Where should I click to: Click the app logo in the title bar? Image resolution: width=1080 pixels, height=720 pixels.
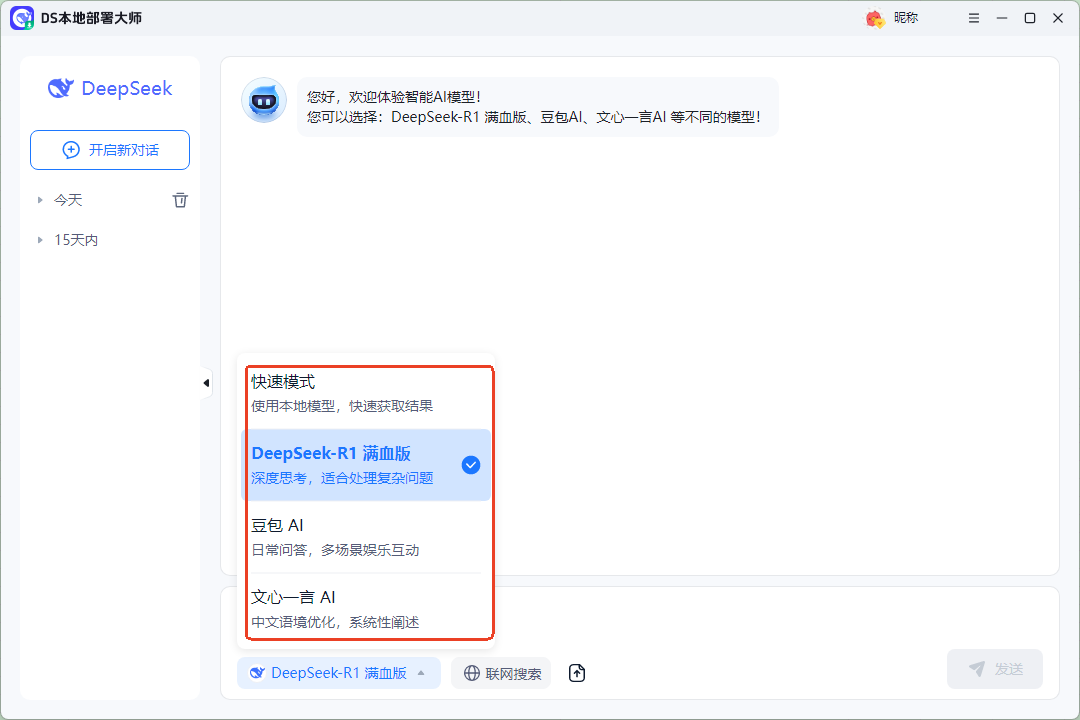pos(22,18)
